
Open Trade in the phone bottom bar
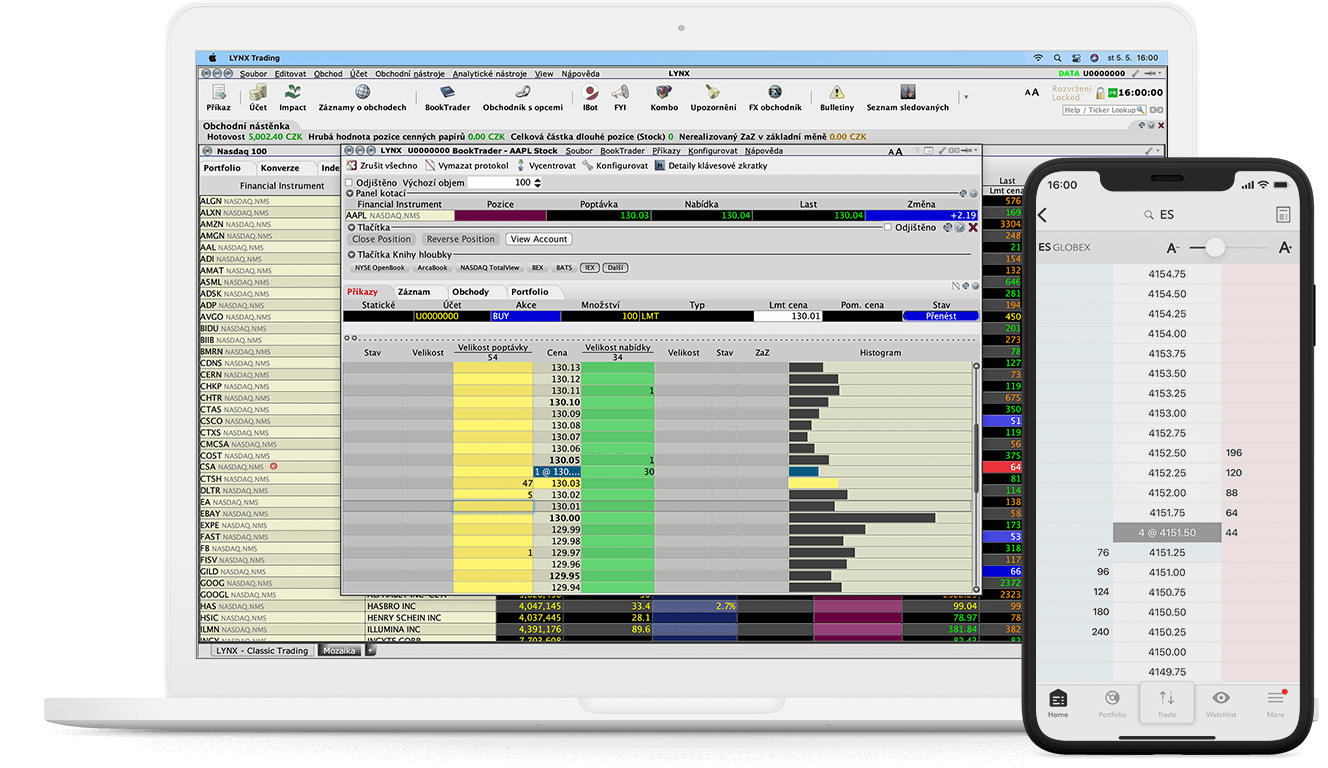click(1167, 703)
